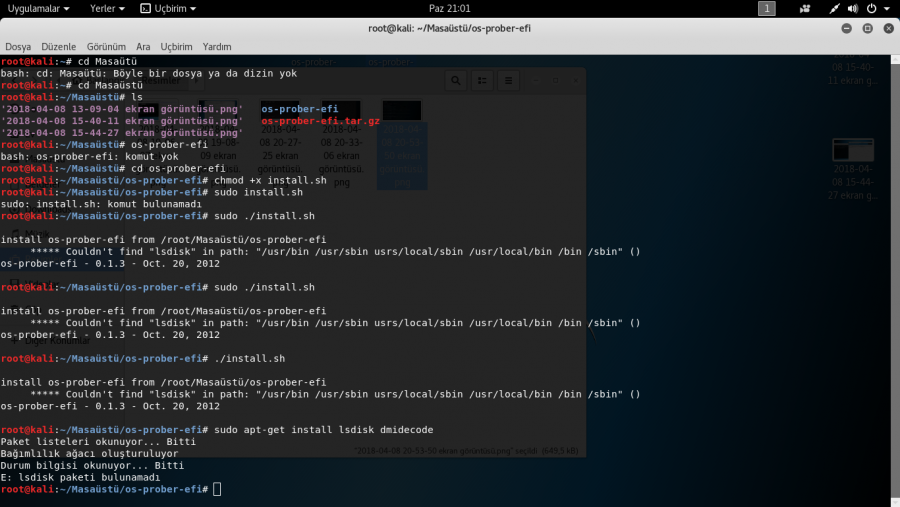Click the volume speaker icon
Viewport: 900px width, 507px height.
pos(853,9)
